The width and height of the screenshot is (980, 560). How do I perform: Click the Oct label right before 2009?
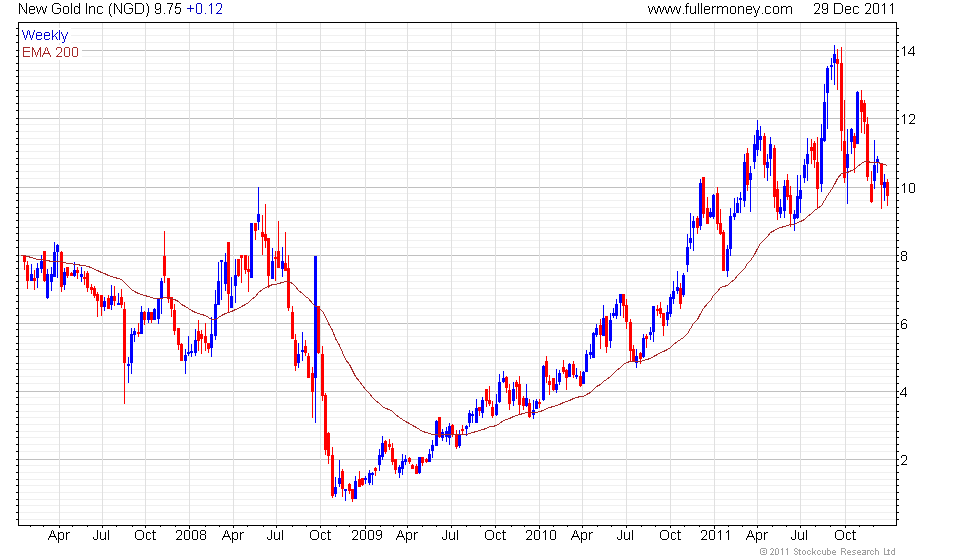coord(320,536)
